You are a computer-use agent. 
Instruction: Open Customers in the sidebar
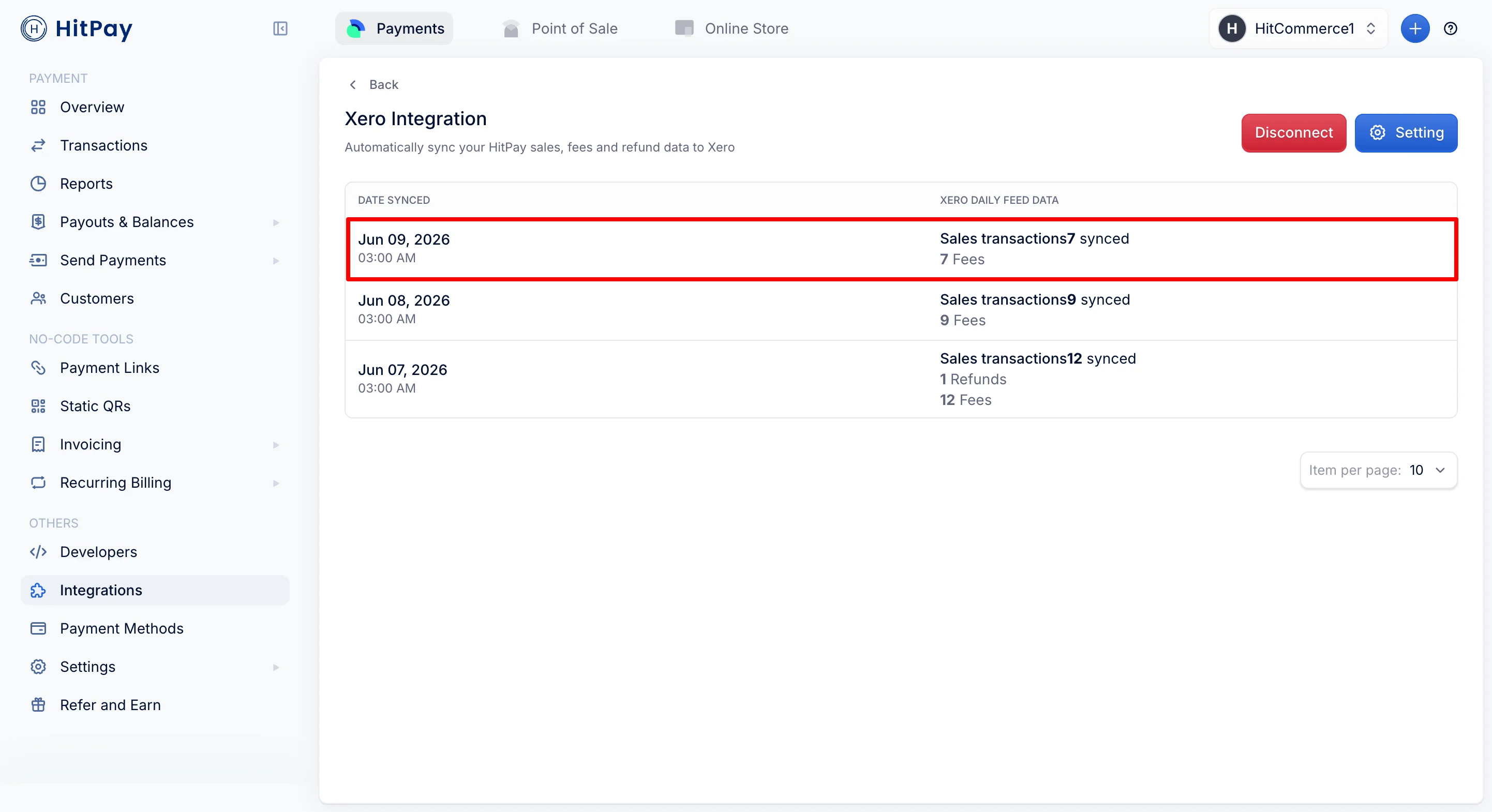coord(155,298)
